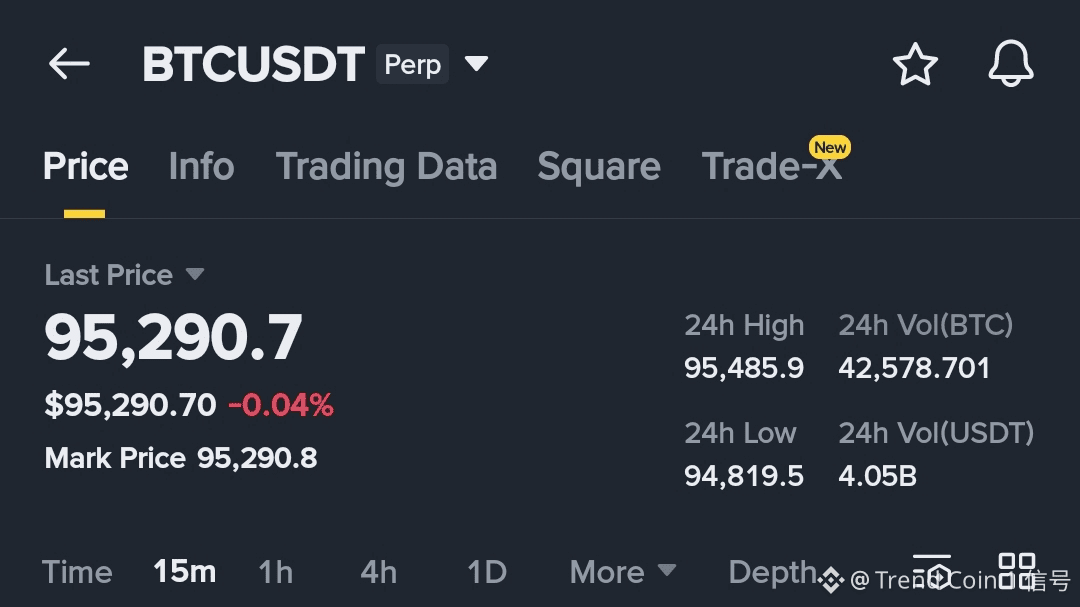Show the Time line chart
Image resolution: width=1080 pixels, height=607 pixels.
pyautogui.click(x=77, y=572)
